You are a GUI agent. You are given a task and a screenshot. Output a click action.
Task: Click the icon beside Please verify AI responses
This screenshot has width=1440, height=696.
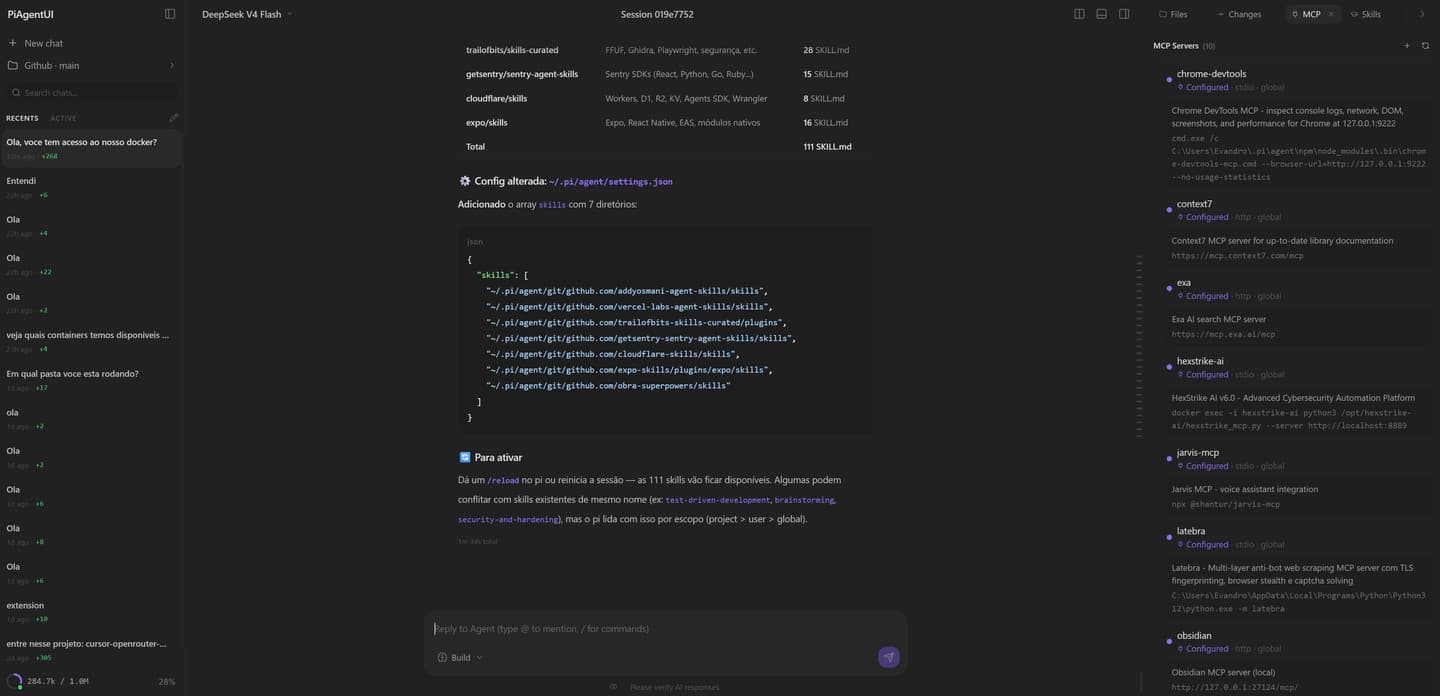(614, 687)
